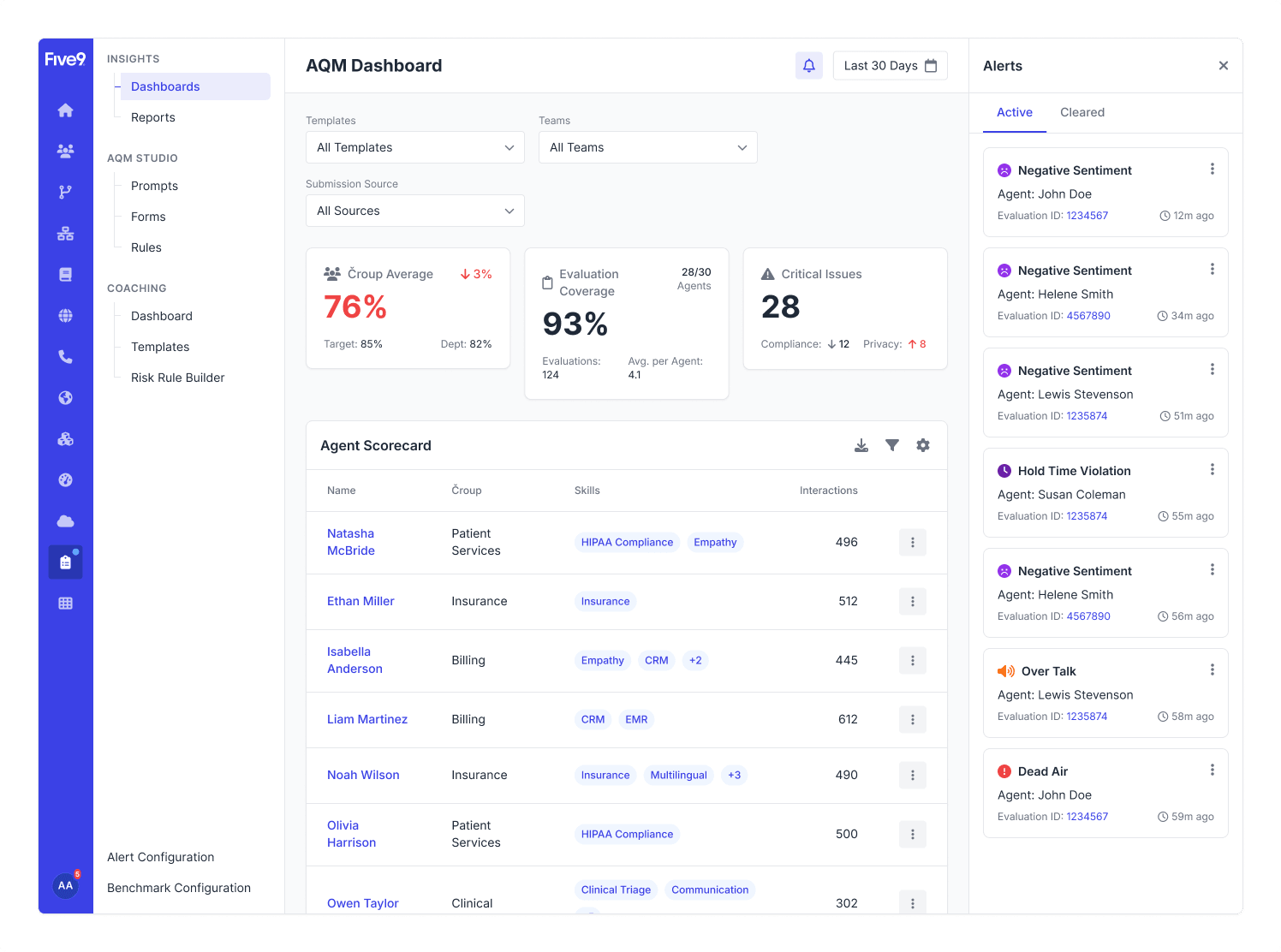Click the home icon in sidebar
The height and width of the screenshot is (952, 1281).
pyautogui.click(x=65, y=110)
